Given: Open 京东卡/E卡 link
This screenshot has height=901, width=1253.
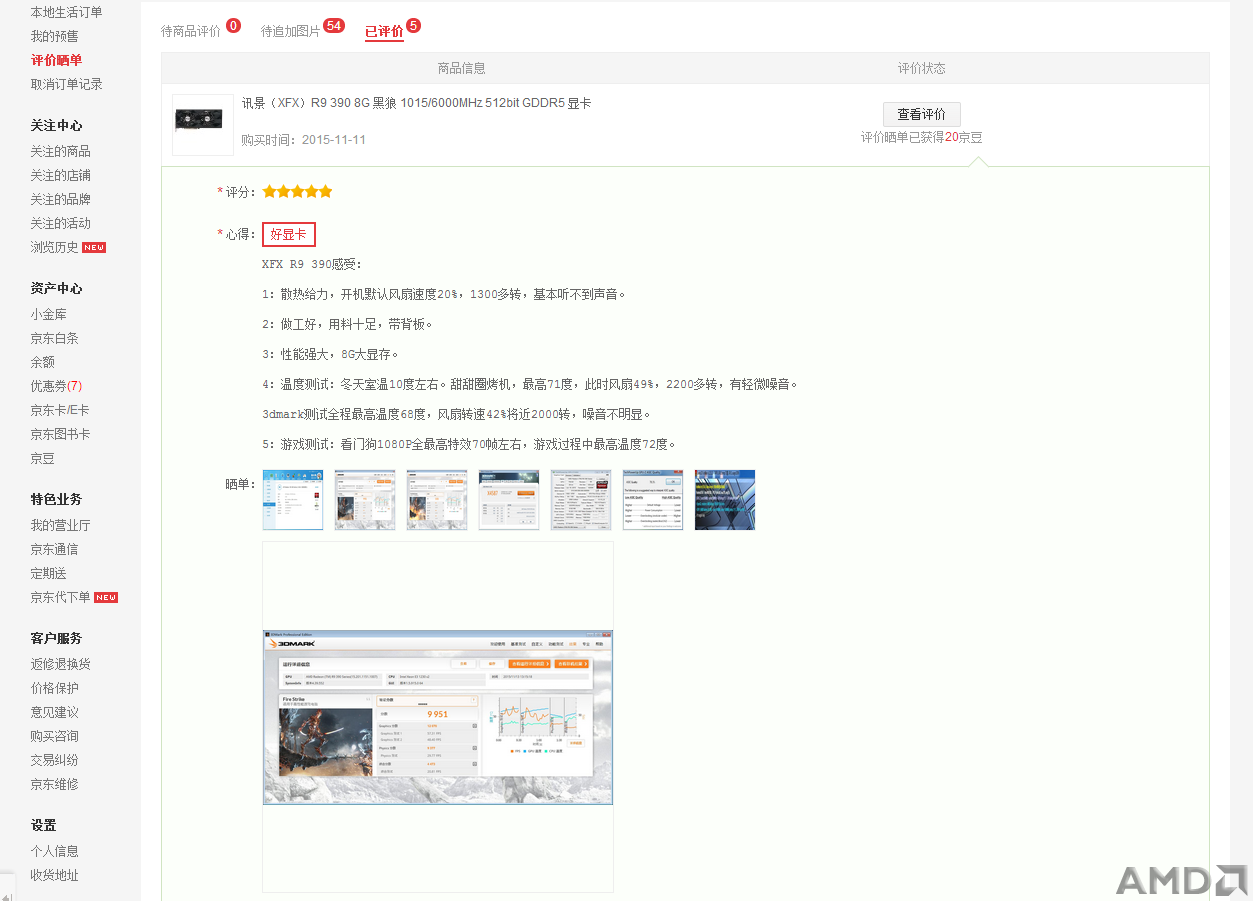Looking at the screenshot, I should click(x=59, y=410).
